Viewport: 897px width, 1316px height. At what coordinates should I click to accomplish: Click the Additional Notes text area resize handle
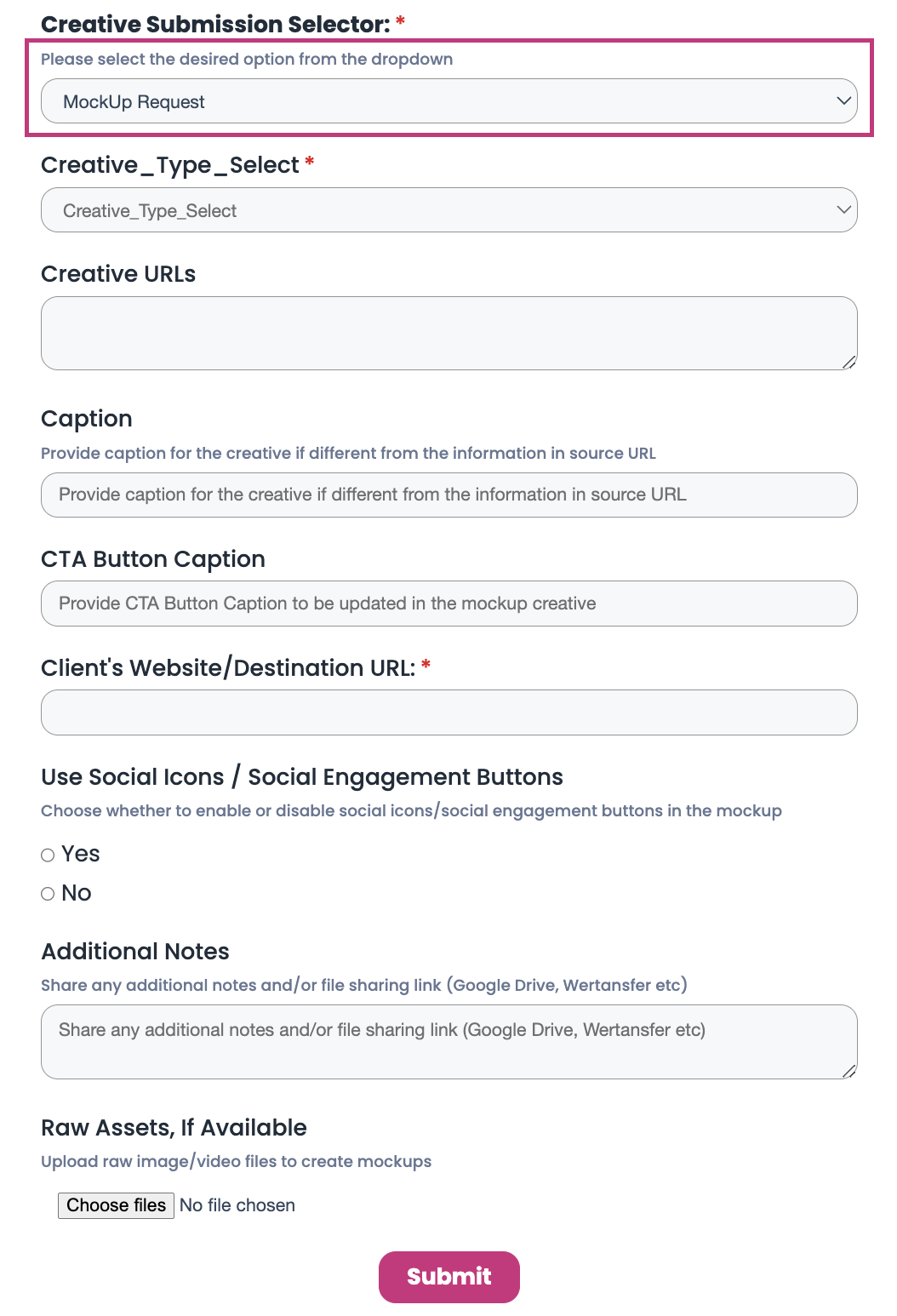(849, 1072)
